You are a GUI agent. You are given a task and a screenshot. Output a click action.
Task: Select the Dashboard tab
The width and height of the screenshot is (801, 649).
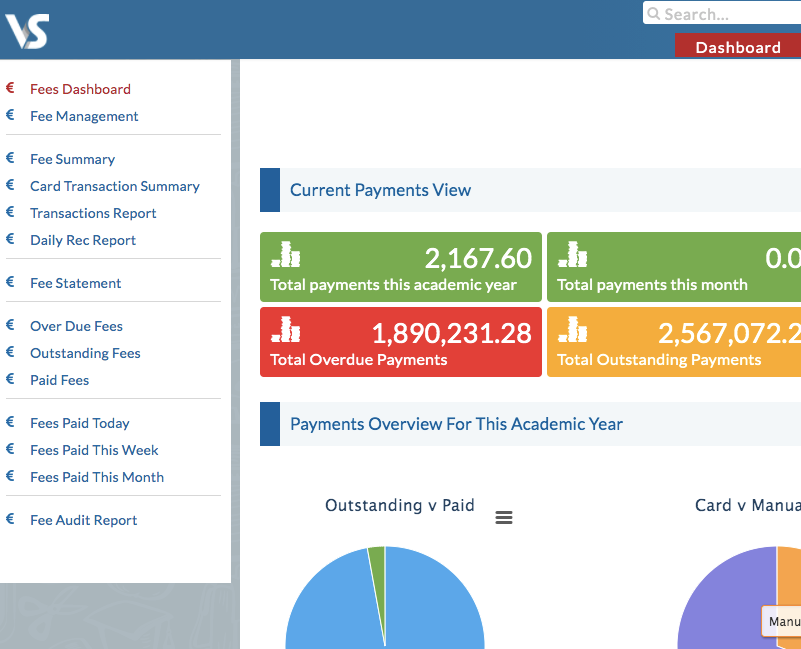[x=737, y=46]
